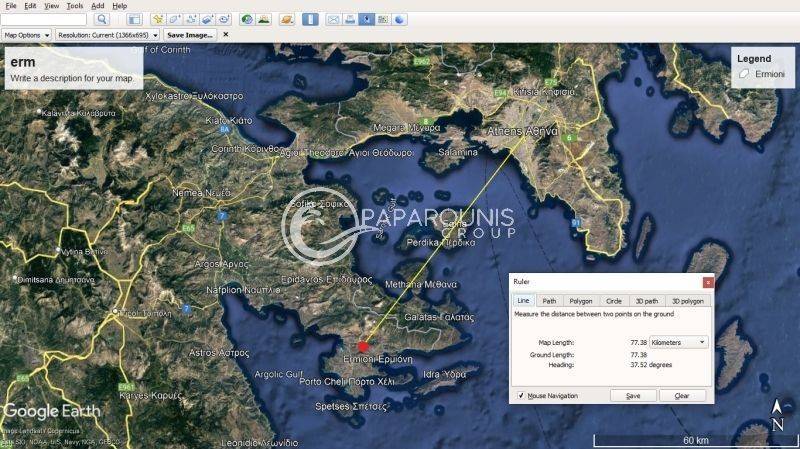Switch to the Polygon tab in Ruler
Image resolution: width=800 pixels, height=449 pixels.
(580, 301)
